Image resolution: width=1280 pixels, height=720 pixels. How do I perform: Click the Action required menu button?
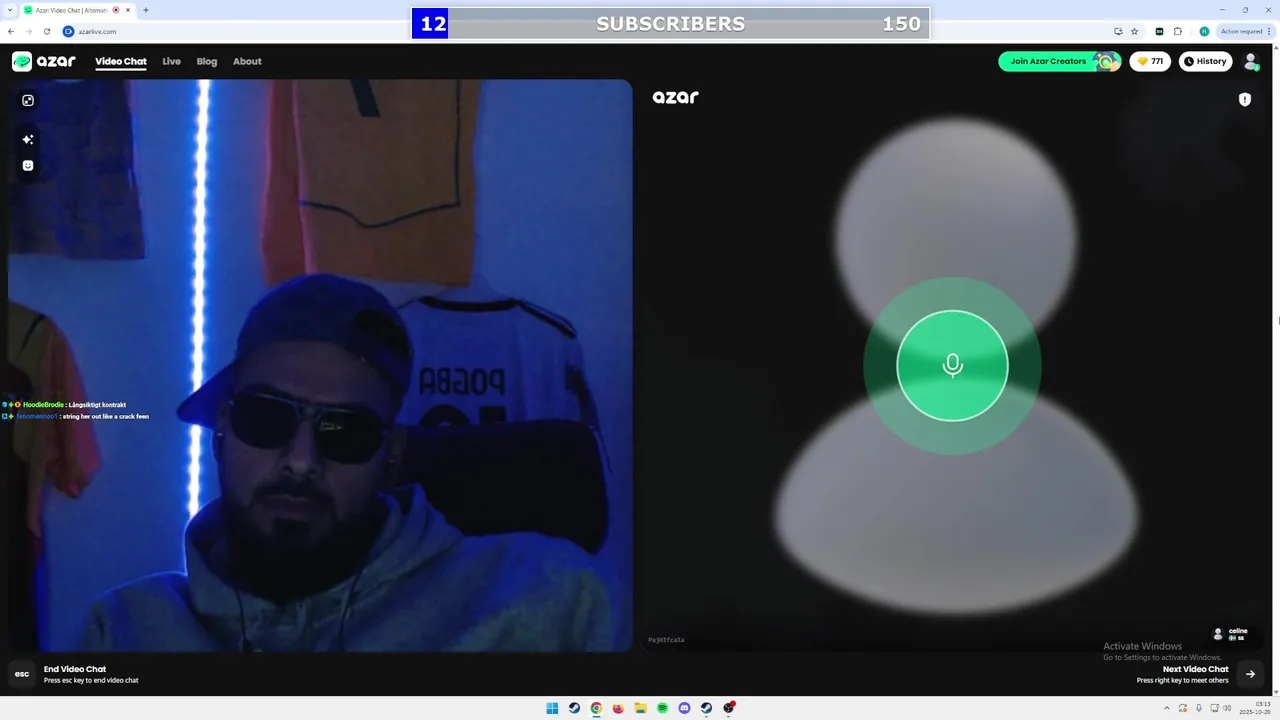1245,31
